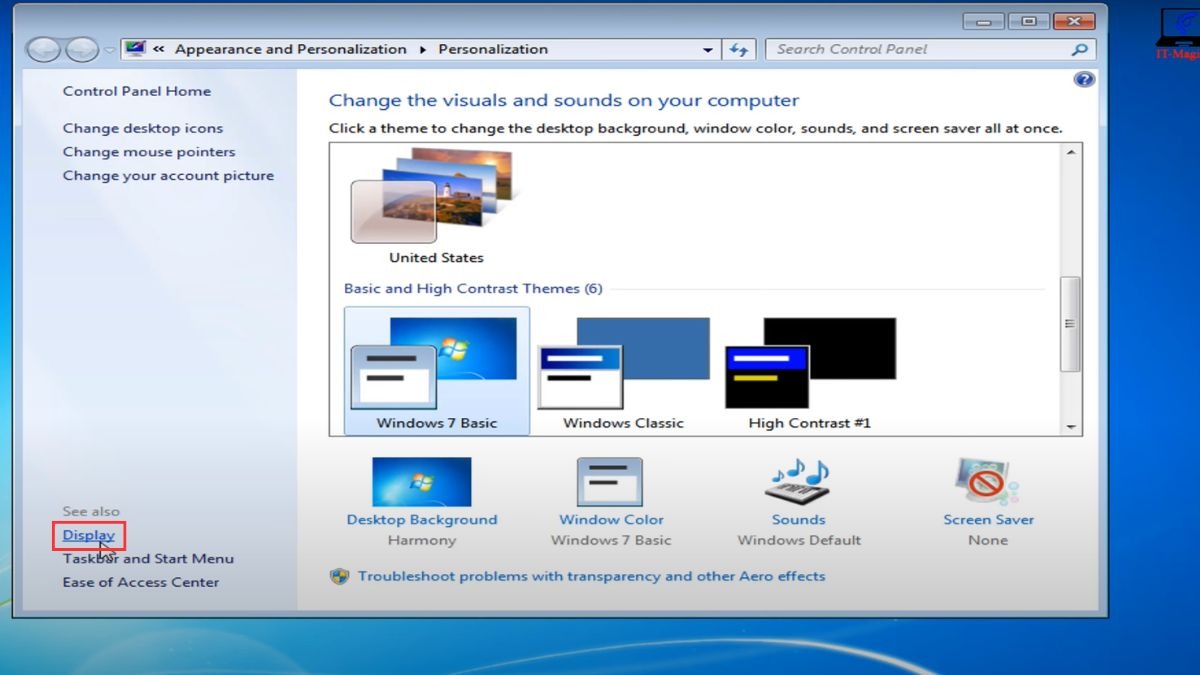Click the theme list scroll down arrow

click(1071, 426)
